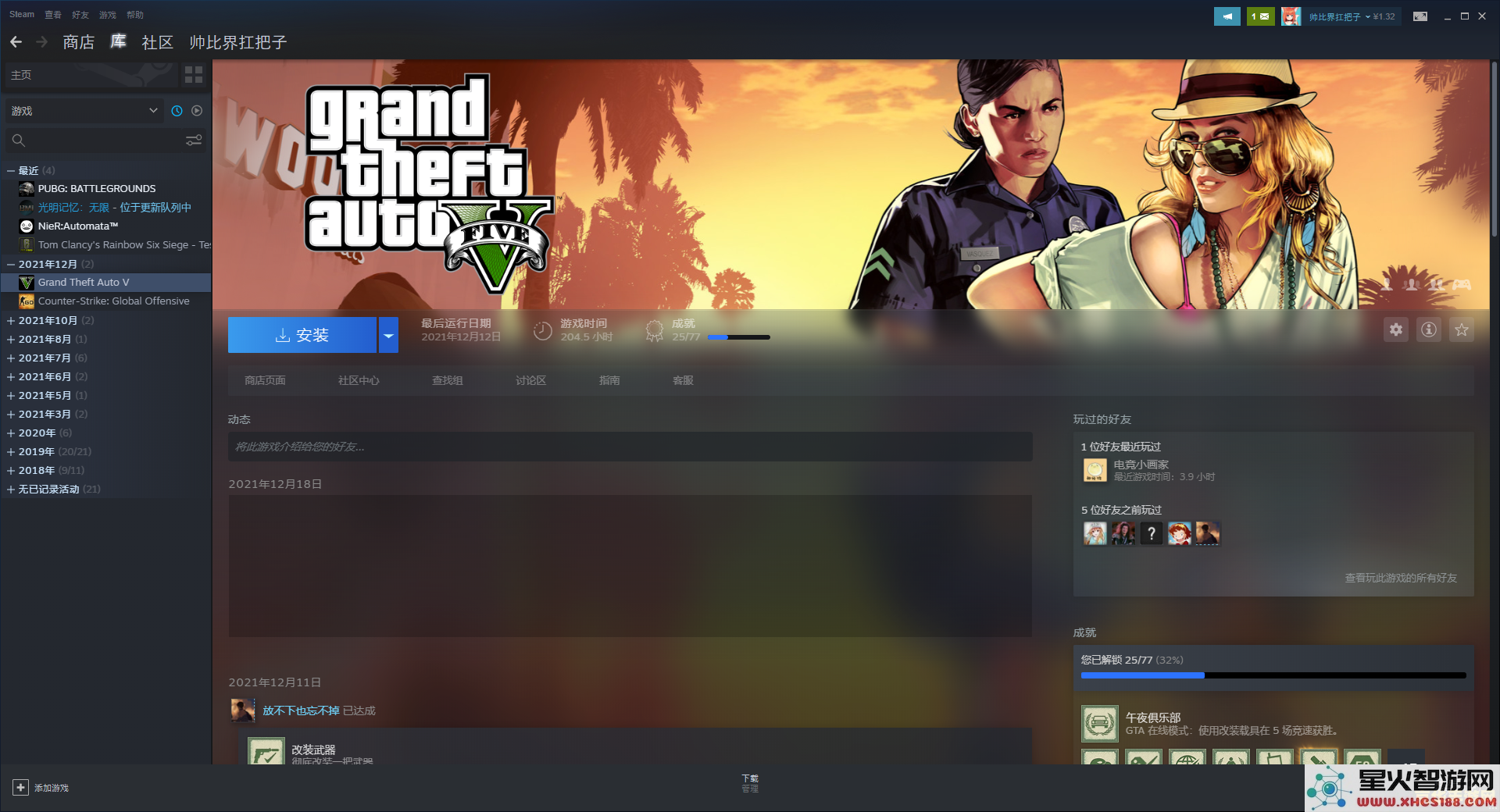This screenshot has height=812, width=1500.
Task: Open the game settings gear icon
Action: pyautogui.click(x=1396, y=329)
